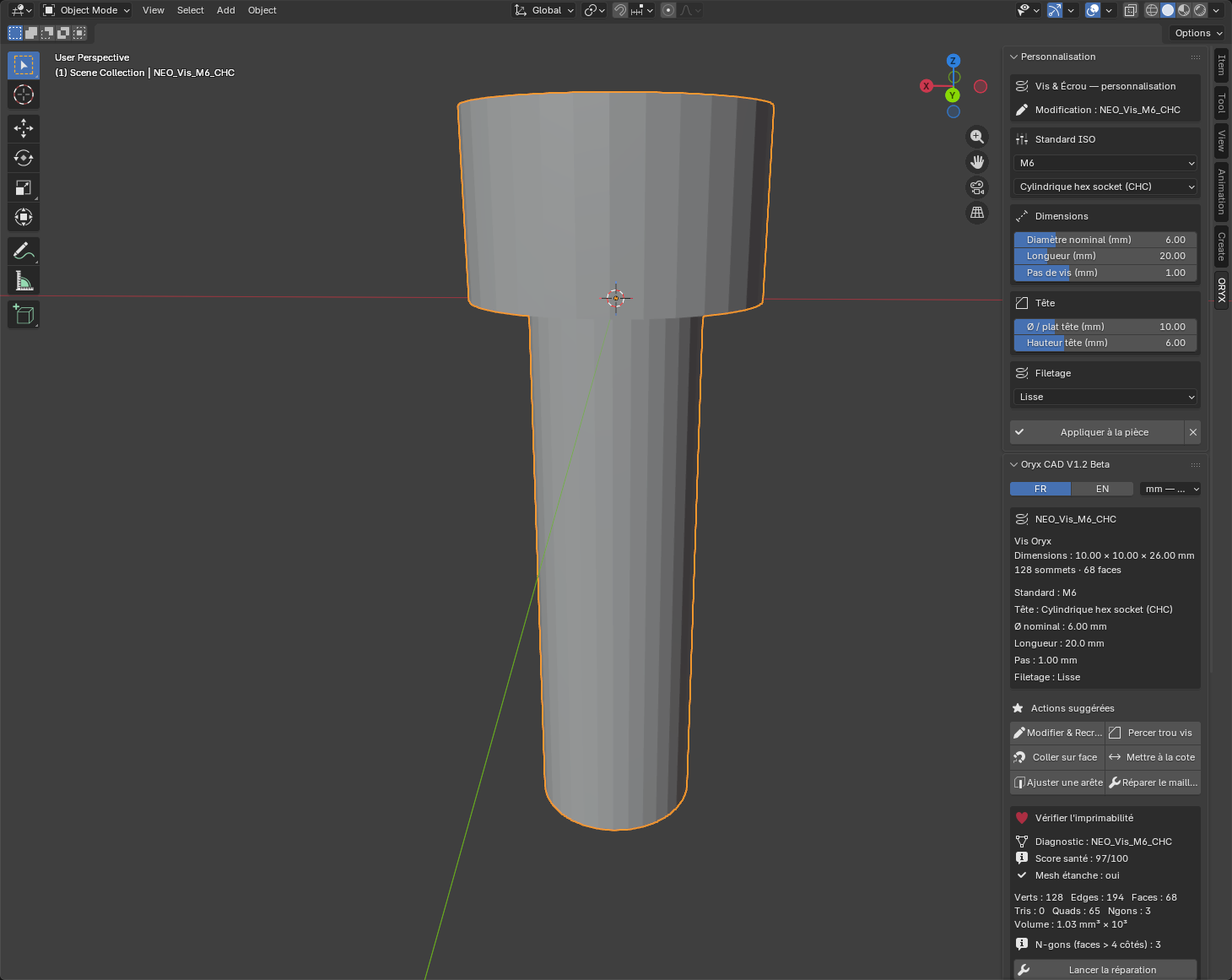The image size is (1232, 980).
Task: Select the Select Box tool
Action: [24, 65]
